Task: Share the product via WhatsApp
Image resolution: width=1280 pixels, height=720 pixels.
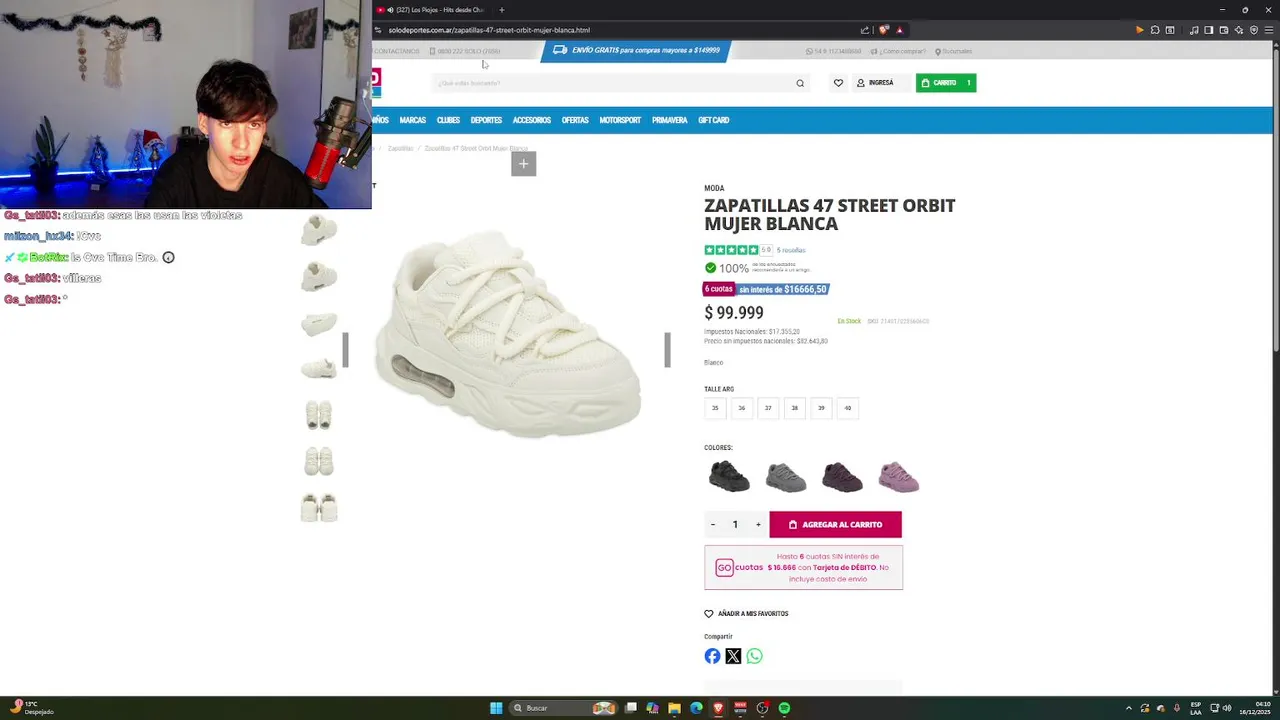Action: 754,656
